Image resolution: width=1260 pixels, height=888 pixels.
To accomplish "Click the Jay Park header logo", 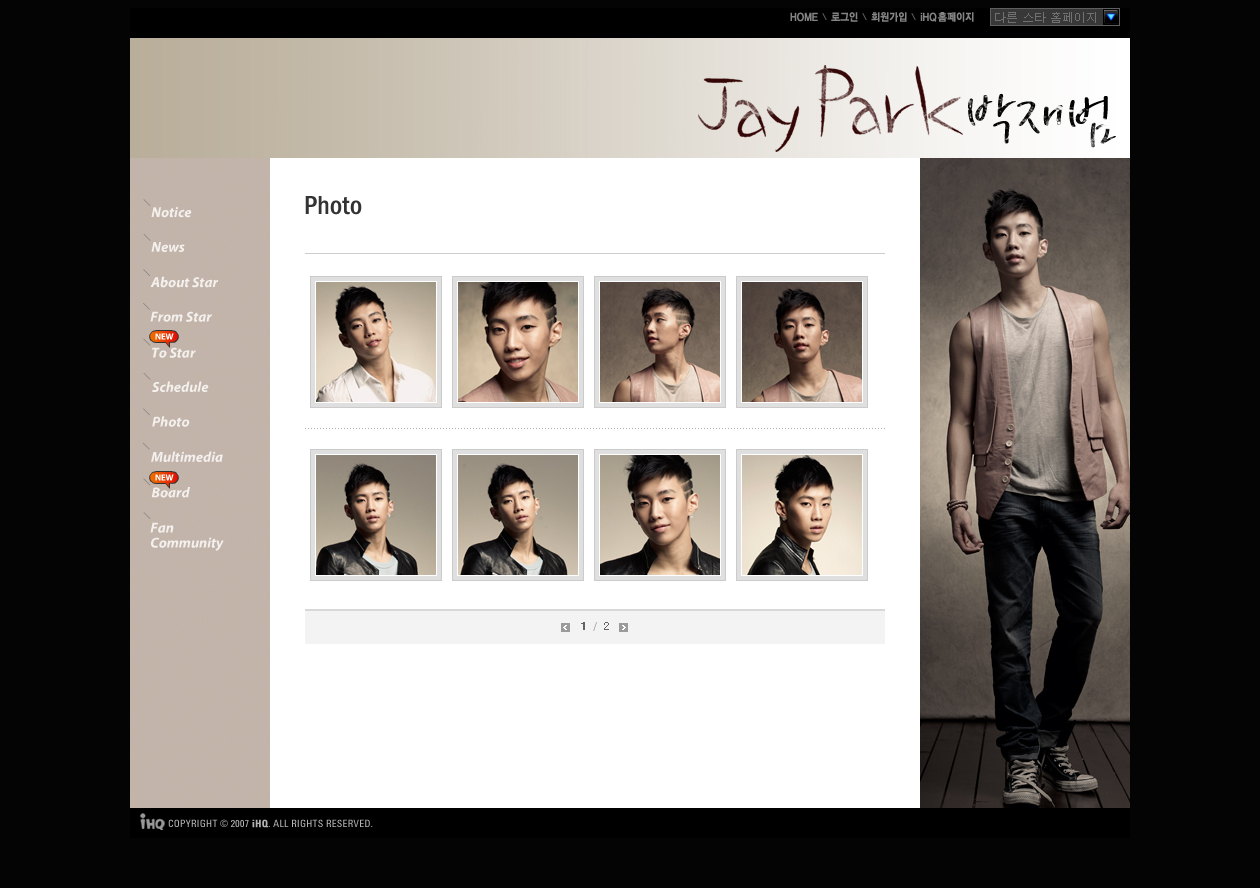I will pyautogui.click(x=906, y=107).
